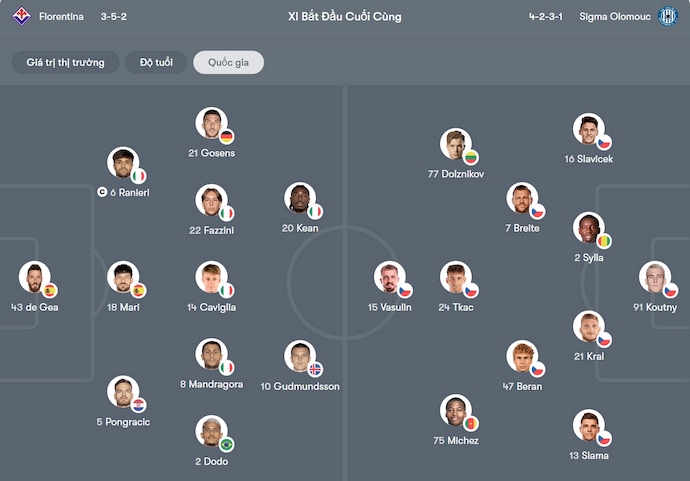Click the Iceland flag on Gudmundsson
The image size is (690, 481).
(315, 370)
